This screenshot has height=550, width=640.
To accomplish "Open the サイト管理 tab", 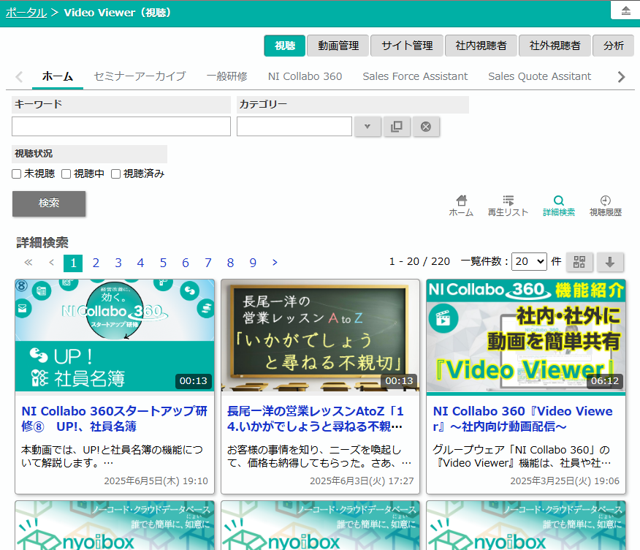I will (407, 45).
